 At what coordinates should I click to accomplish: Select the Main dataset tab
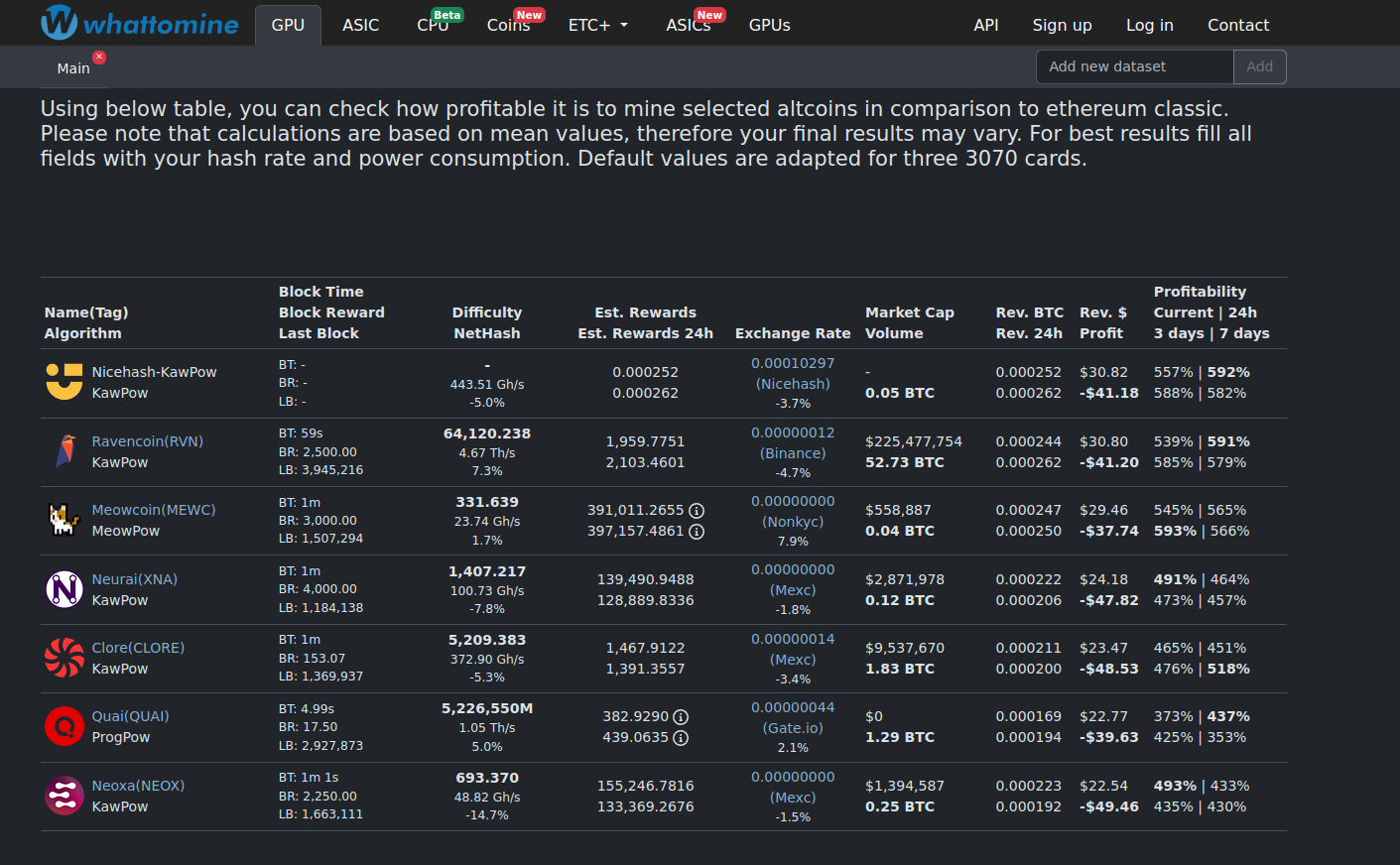coord(73,67)
